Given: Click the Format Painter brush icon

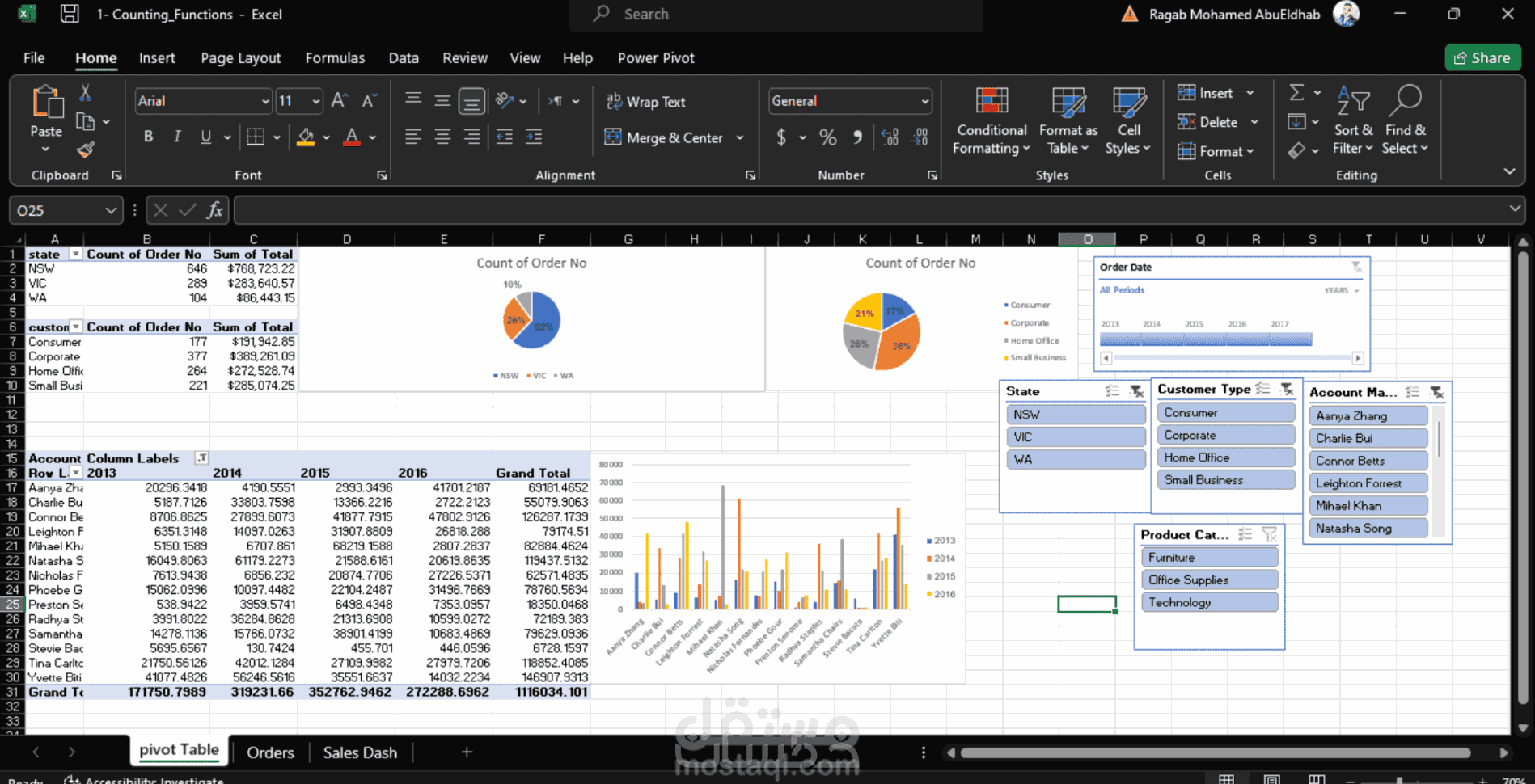Looking at the screenshot, I should pyautogui.click(x=86, y=150).
